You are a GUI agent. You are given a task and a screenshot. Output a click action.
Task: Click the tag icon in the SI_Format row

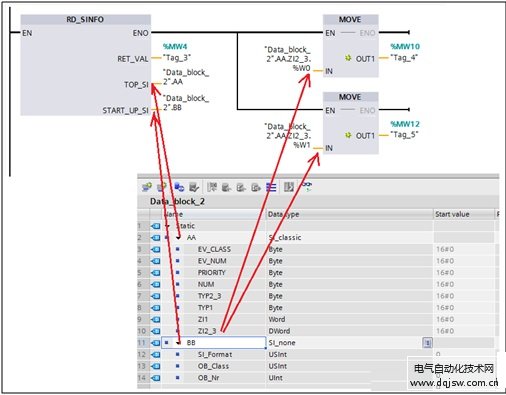155,355
